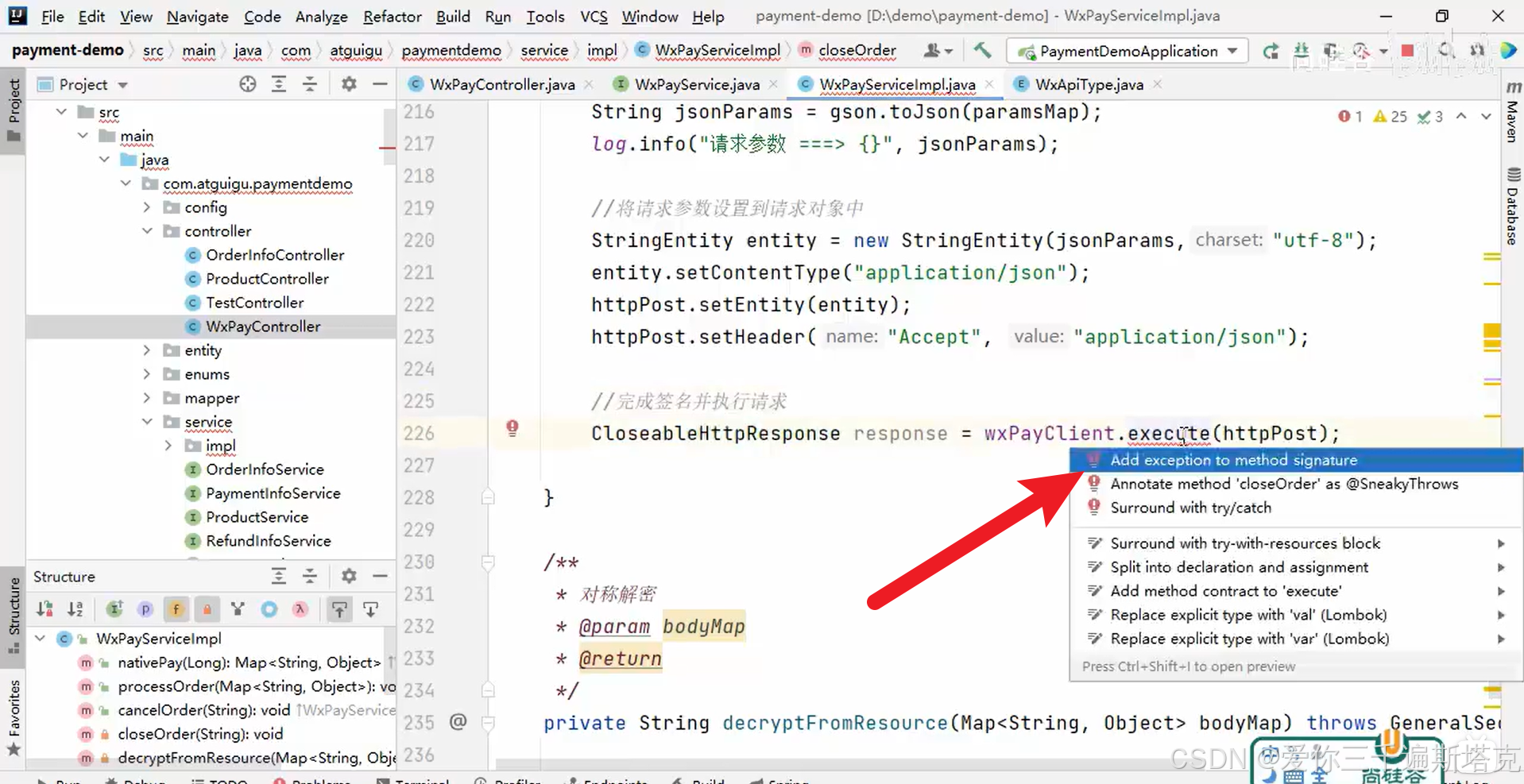Toggle Show Fields orange f icon

[176, 609]
